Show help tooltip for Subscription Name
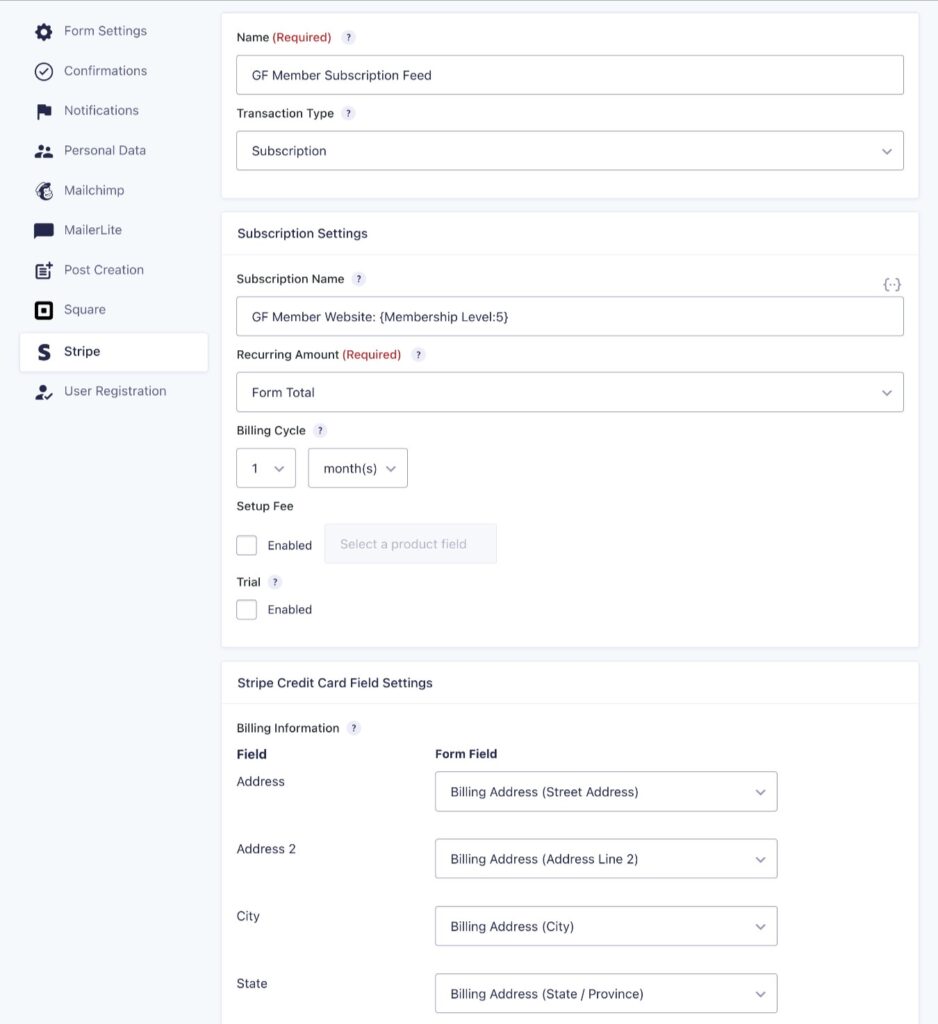 pyautogui.click(x=359, y=279)
